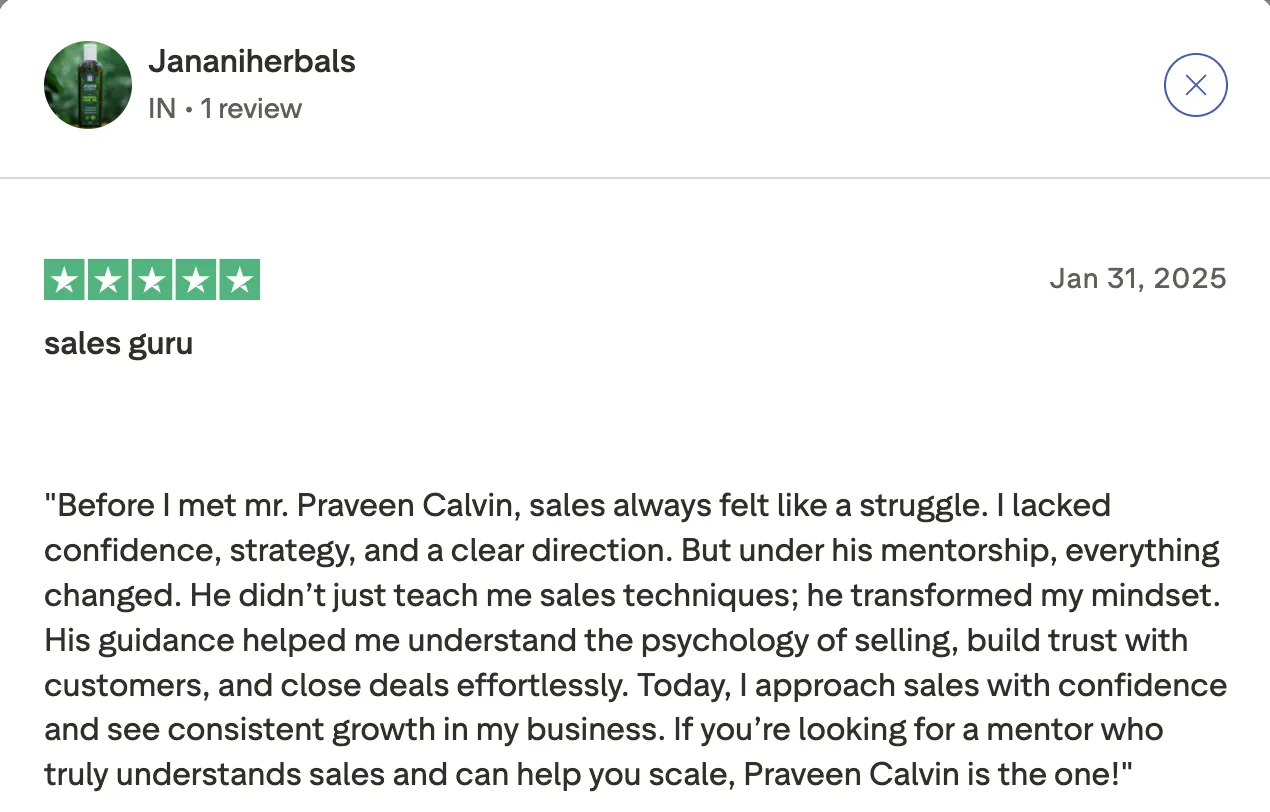1270x812 pixels.
Task: Click the Jananiherbals profile avatar
Action: click(88, 85)
